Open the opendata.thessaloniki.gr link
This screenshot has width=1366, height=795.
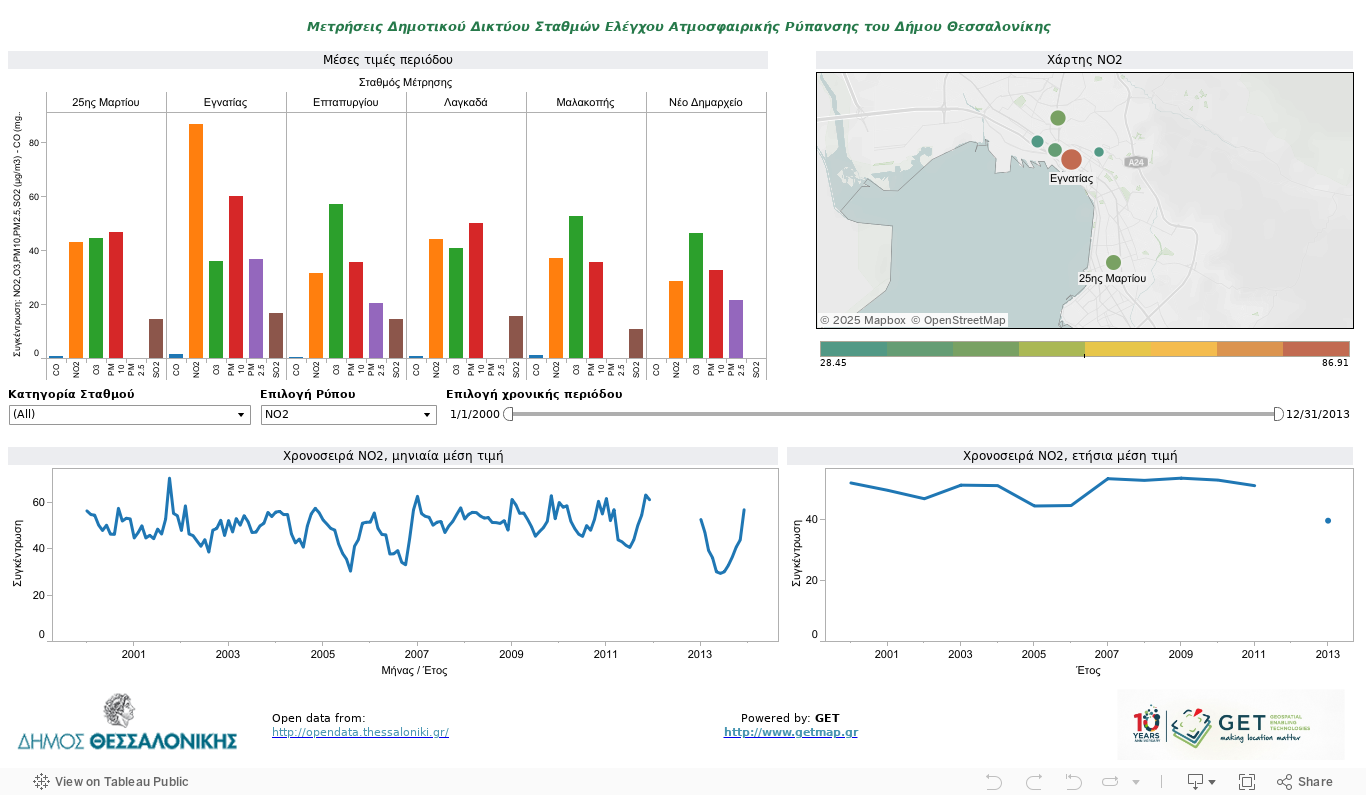[360, 732]
